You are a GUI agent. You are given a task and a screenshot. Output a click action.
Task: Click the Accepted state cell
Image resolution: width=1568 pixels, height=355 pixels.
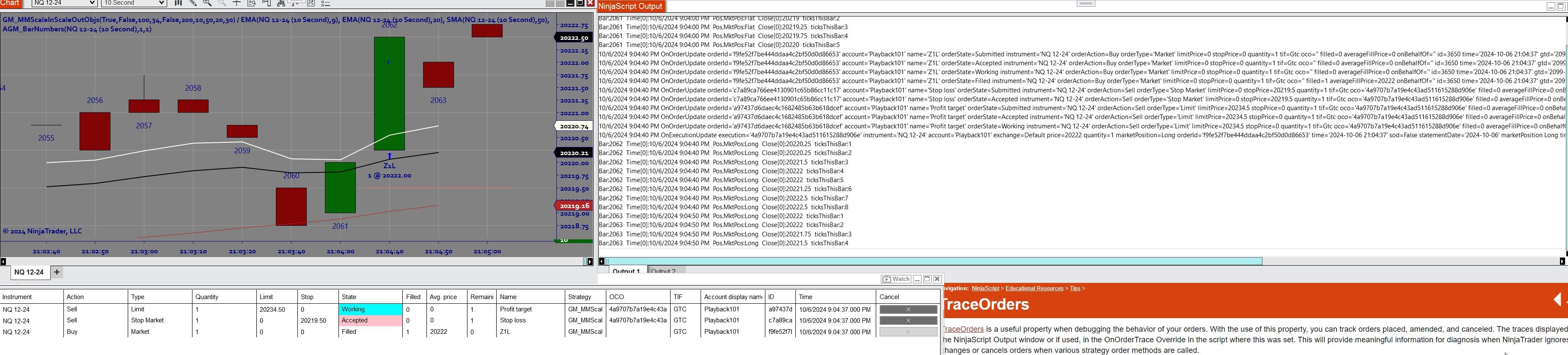click(x=370, y=320)
